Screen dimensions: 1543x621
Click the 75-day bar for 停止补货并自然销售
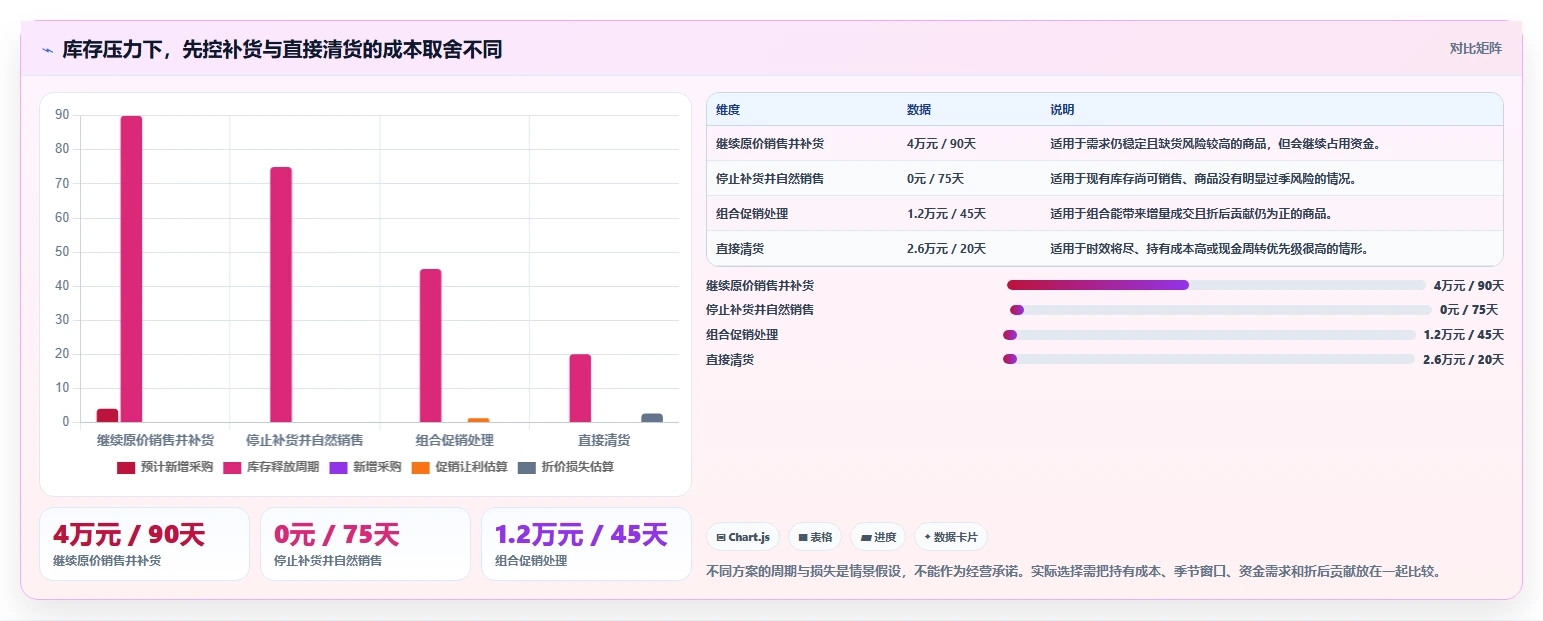pyautogui.click(x=281, y=294)
